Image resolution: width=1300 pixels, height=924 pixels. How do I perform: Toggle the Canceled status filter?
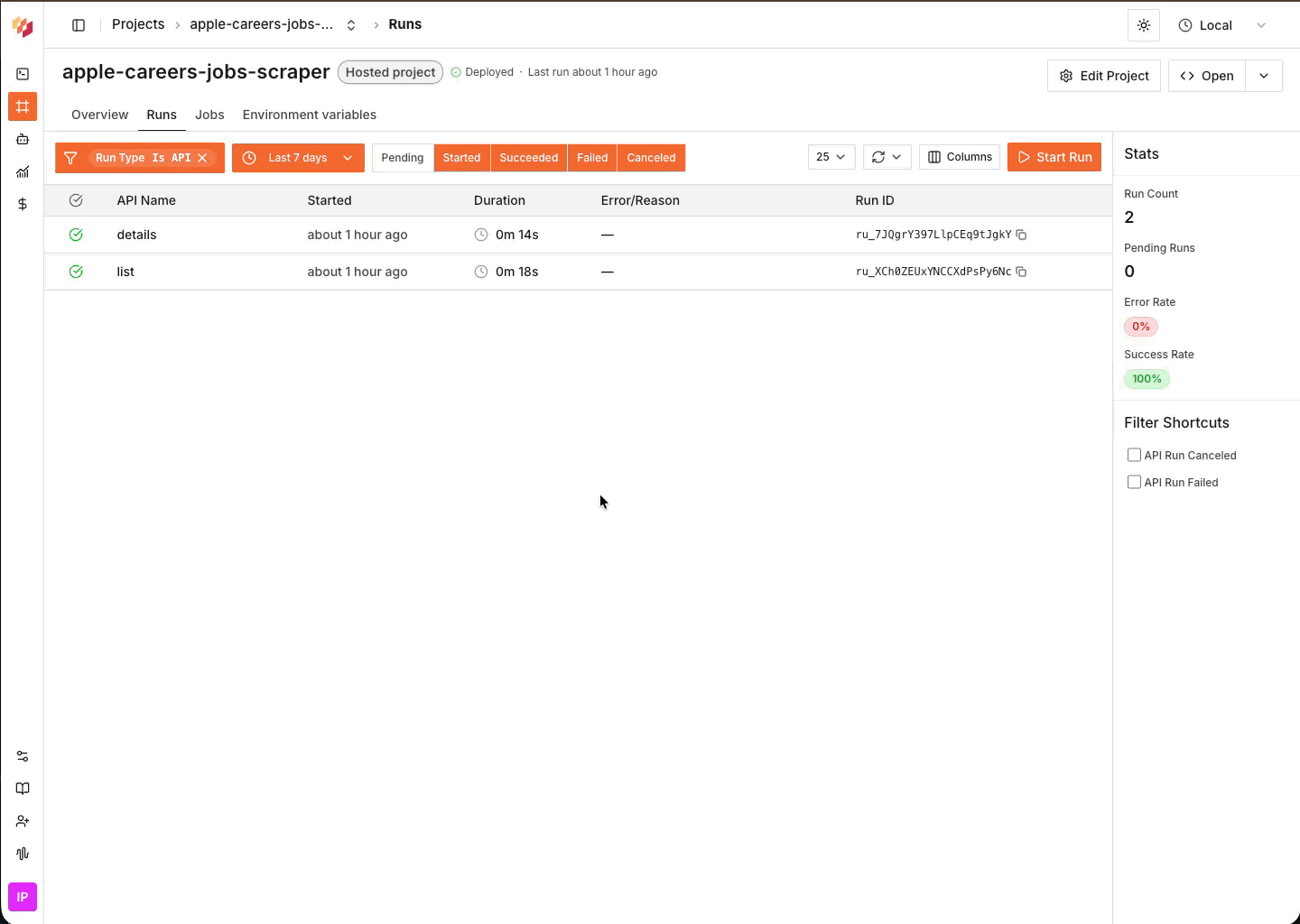pos(651,158)
